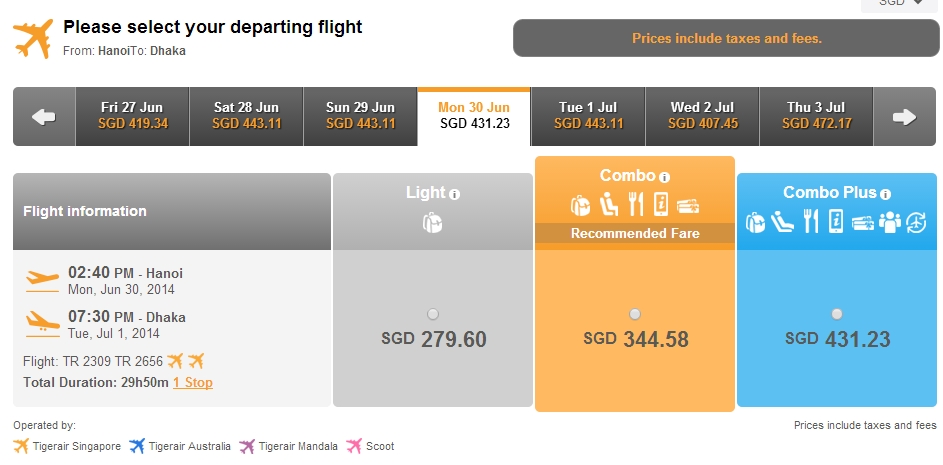Select the Thu 3 Jul date tab
Screen dimensions: 943x465
(816, 117)
